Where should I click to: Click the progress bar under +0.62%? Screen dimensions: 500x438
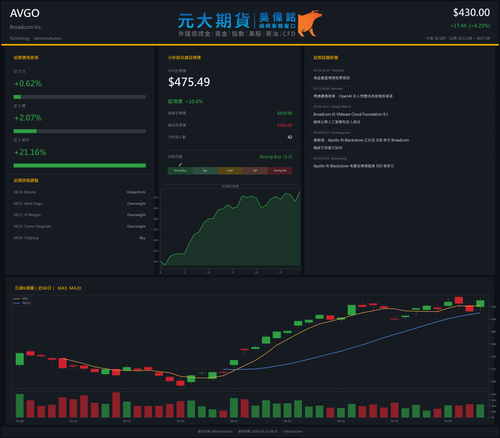[80, 97]
